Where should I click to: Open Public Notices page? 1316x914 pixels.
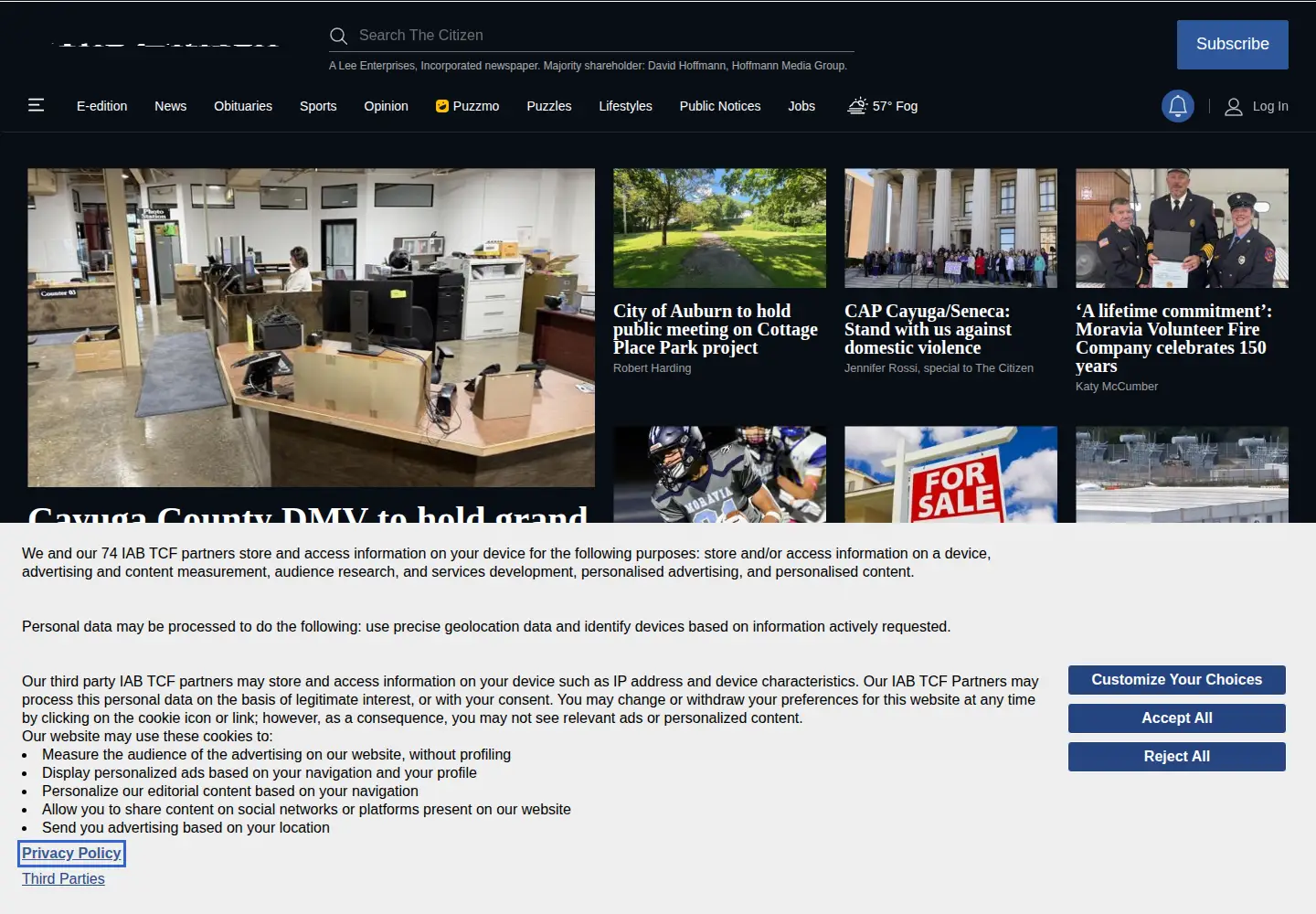[x=720, y=106]
